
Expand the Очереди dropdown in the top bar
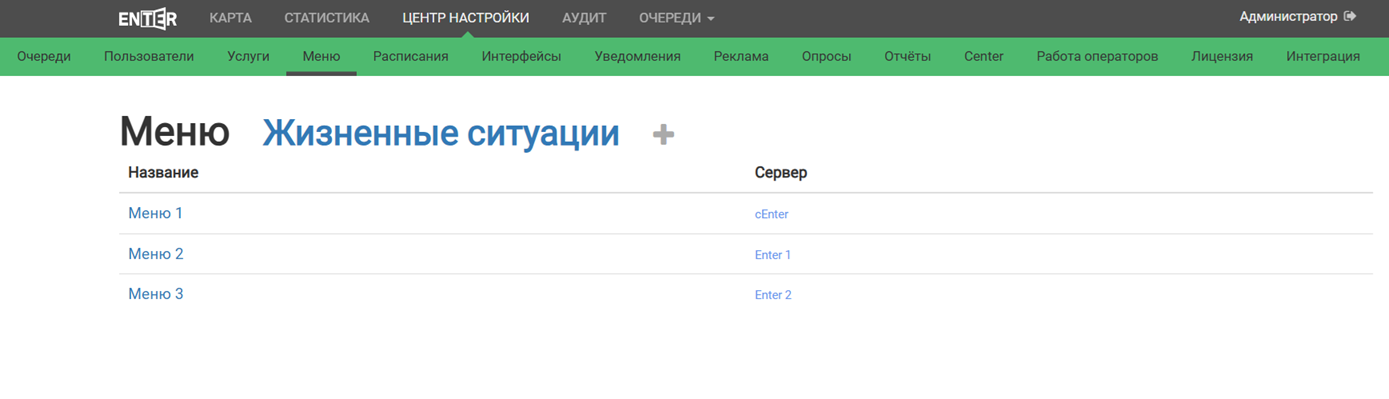pos(677,18)
